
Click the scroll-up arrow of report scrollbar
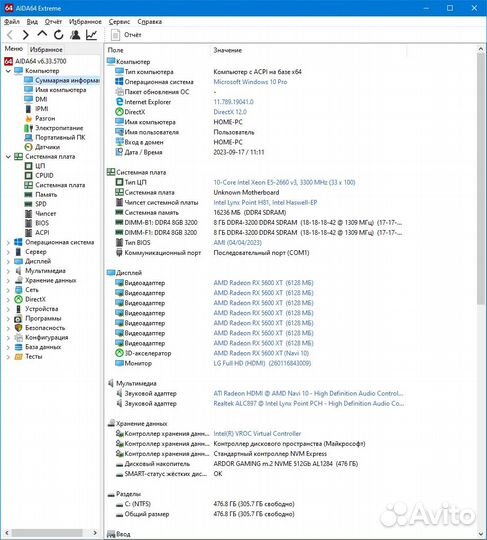pyautogui.click(x=481, y=49)
